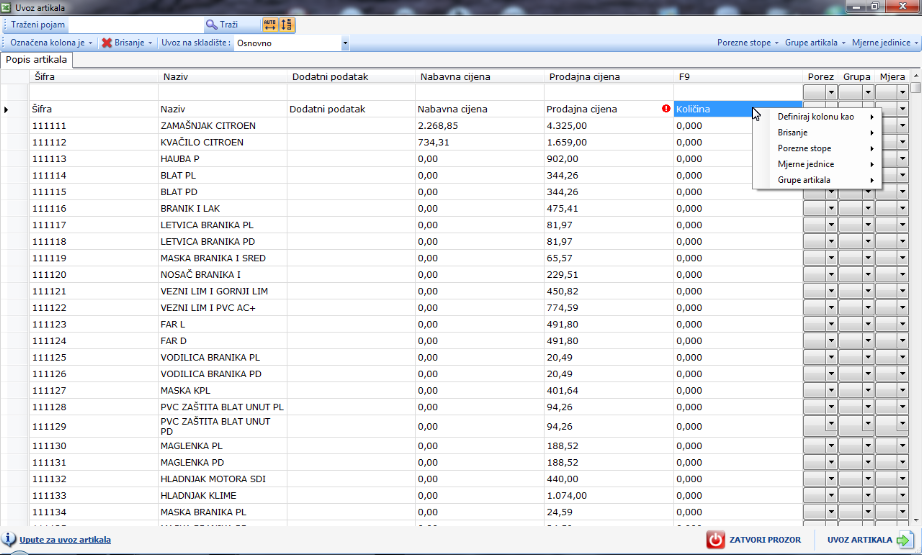This screenshot has height=555, width=922.
Task: Select cell HLADNJAK MOTORA SDI
Action: [x=223, y=479]
